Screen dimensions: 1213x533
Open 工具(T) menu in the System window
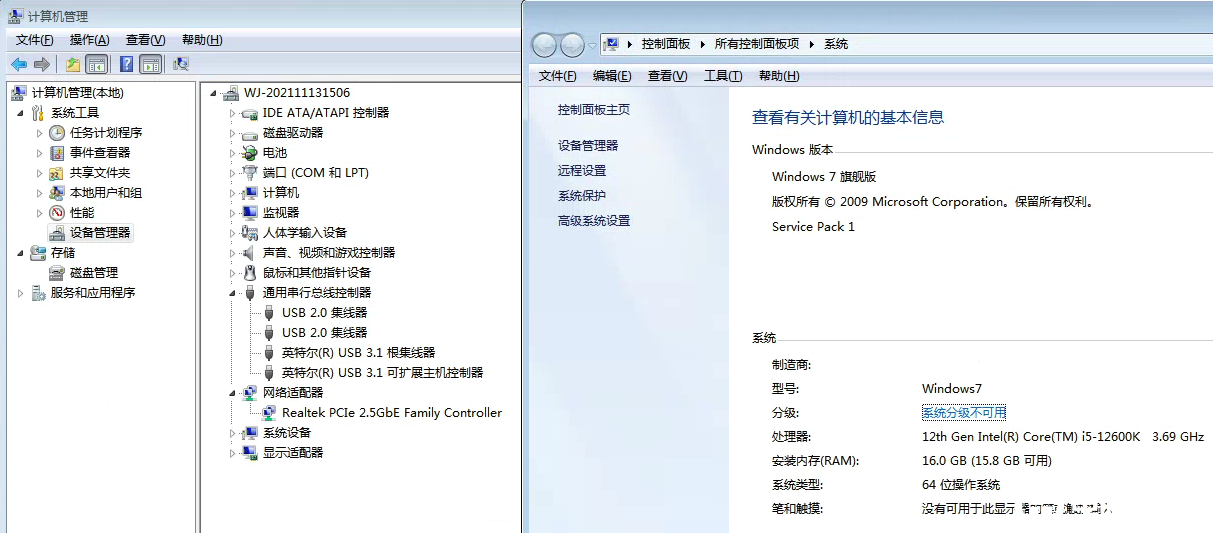pyautogui.click(x=723, y=76)
